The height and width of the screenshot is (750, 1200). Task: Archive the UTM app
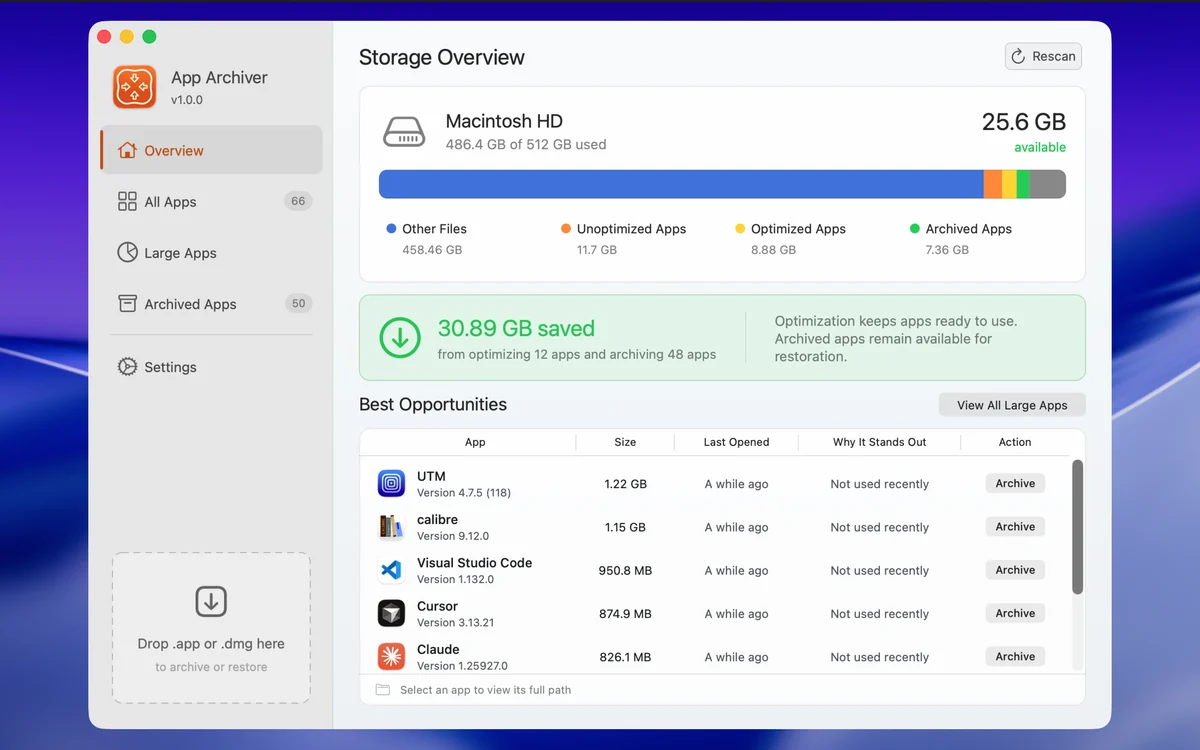click(1015, 483)
